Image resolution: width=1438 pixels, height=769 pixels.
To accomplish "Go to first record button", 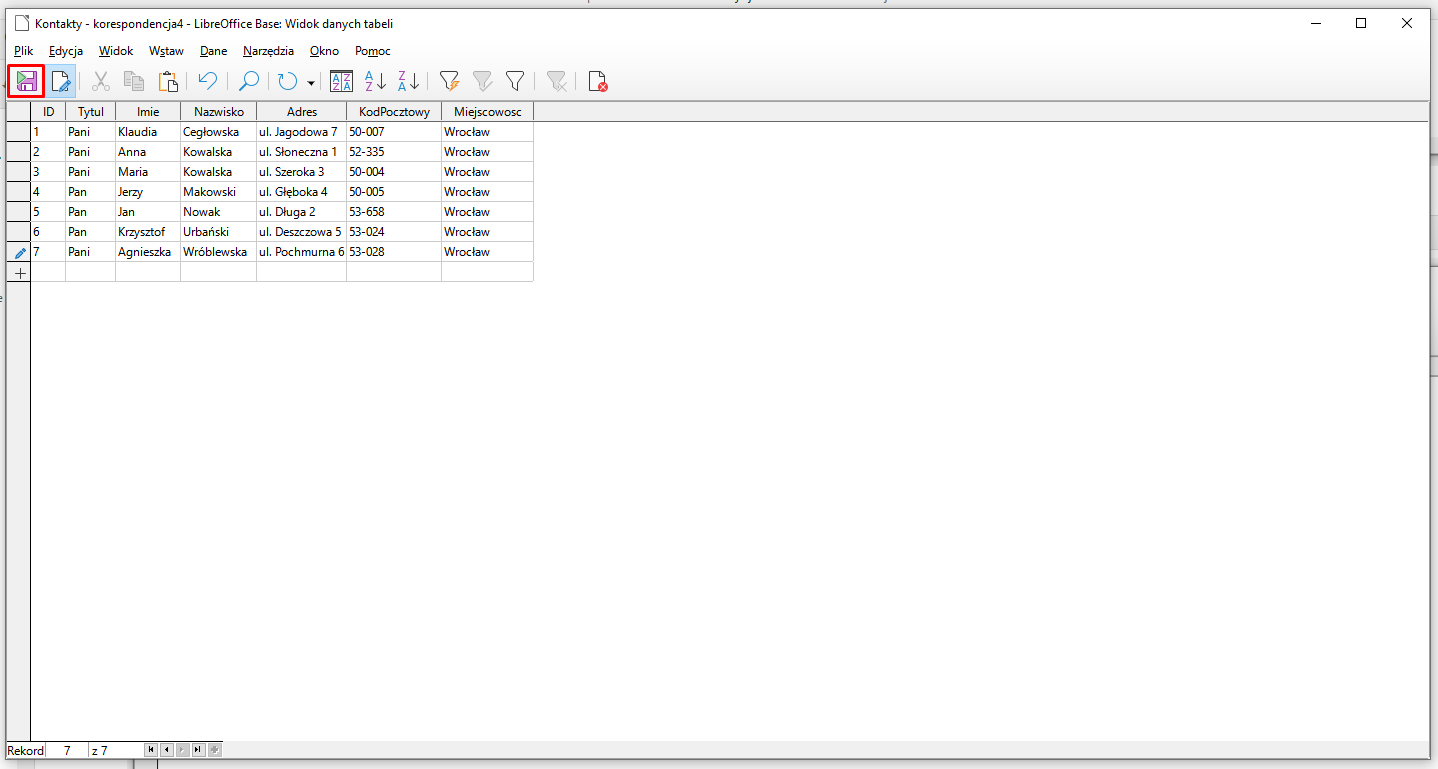I will point(151,750).
